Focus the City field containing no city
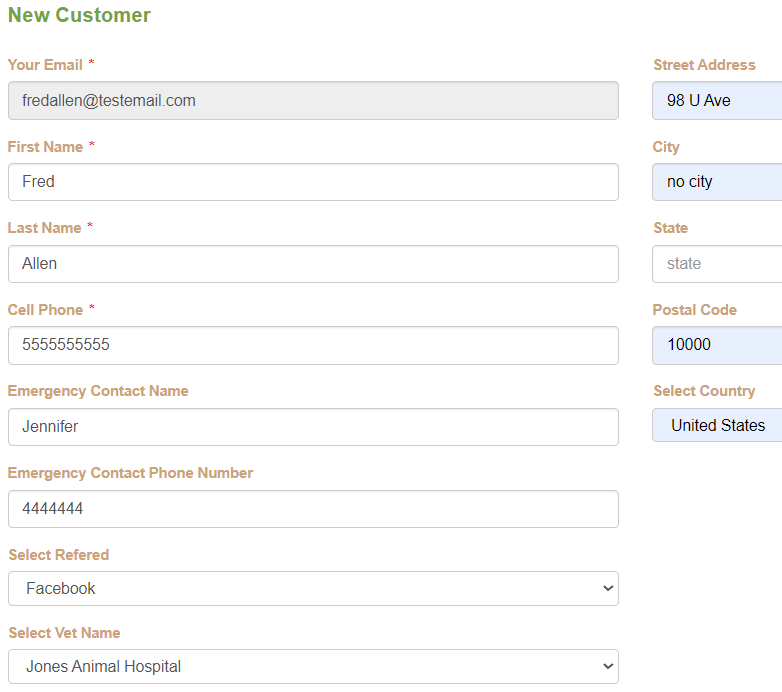Image resolution: width=782 pixels, height=692 pixels. pos(717,182)
